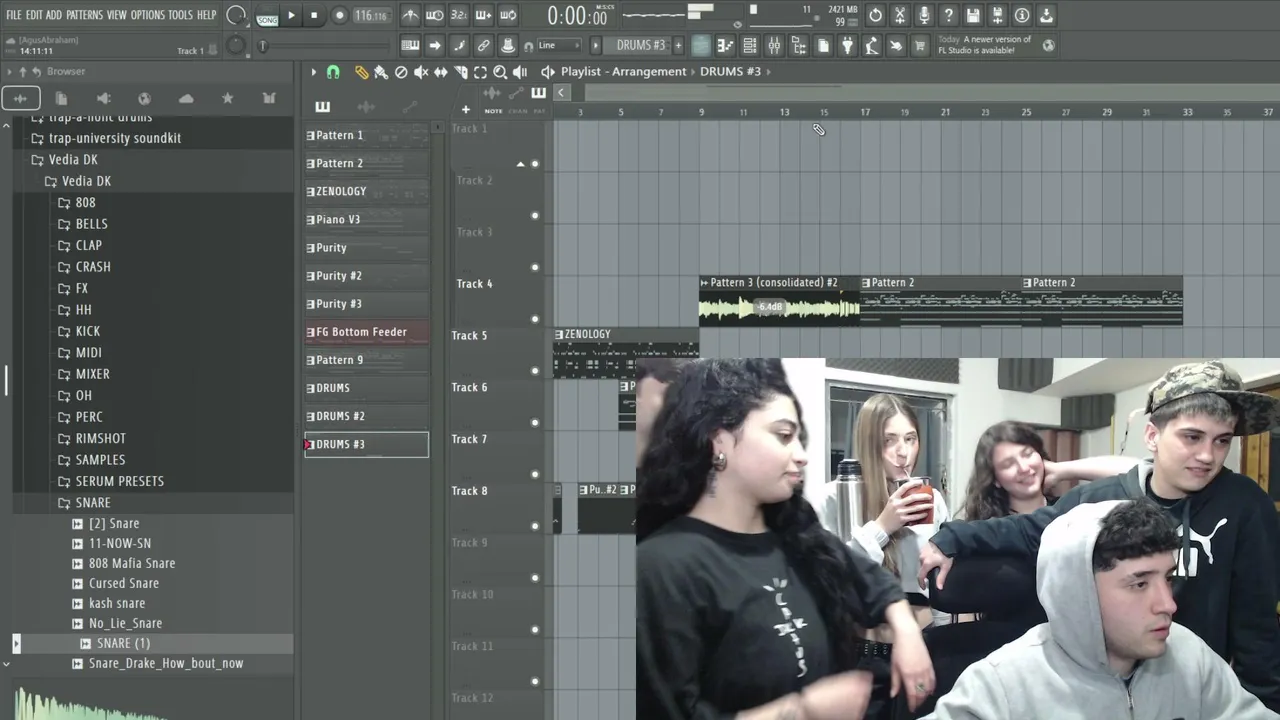The width and height of the screenshot is (1280, 720).
Task: Select the 808 Mafia Snare sample
Action: pos(132,563)
